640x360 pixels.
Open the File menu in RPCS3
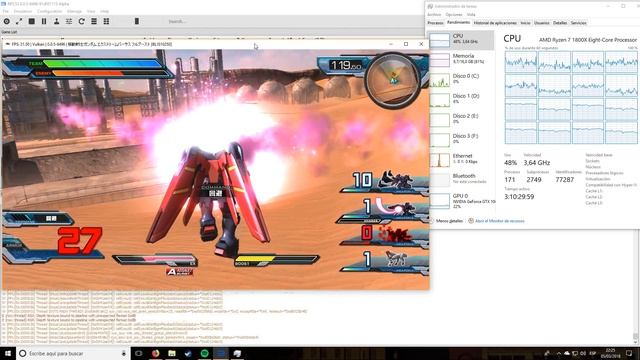coord(5,11)
